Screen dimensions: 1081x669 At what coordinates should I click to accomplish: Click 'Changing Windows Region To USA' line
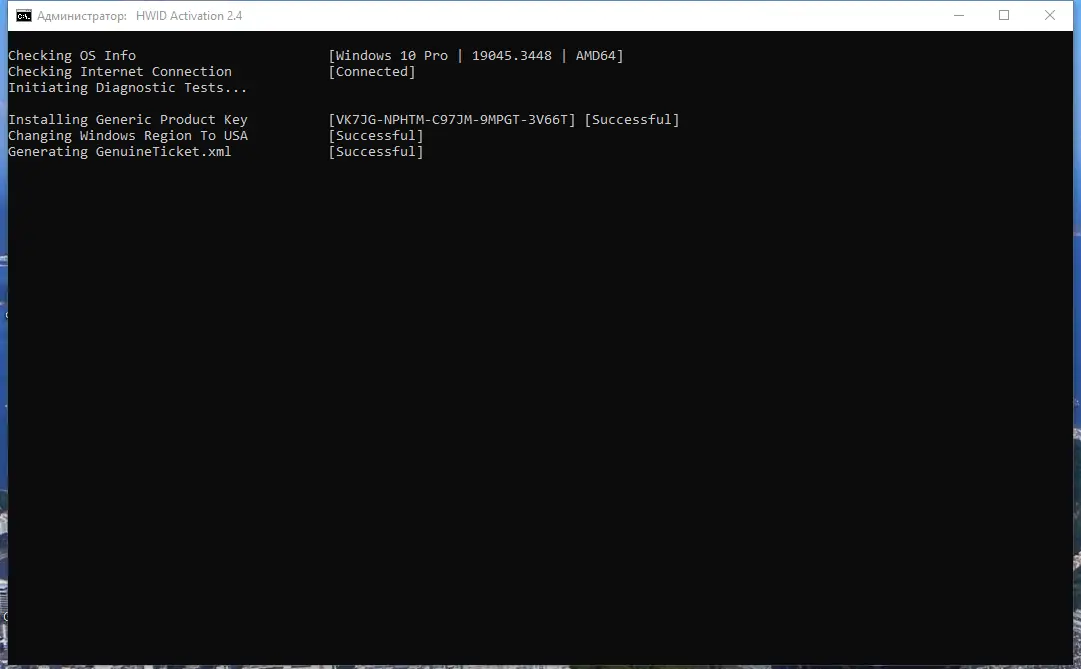128,135
